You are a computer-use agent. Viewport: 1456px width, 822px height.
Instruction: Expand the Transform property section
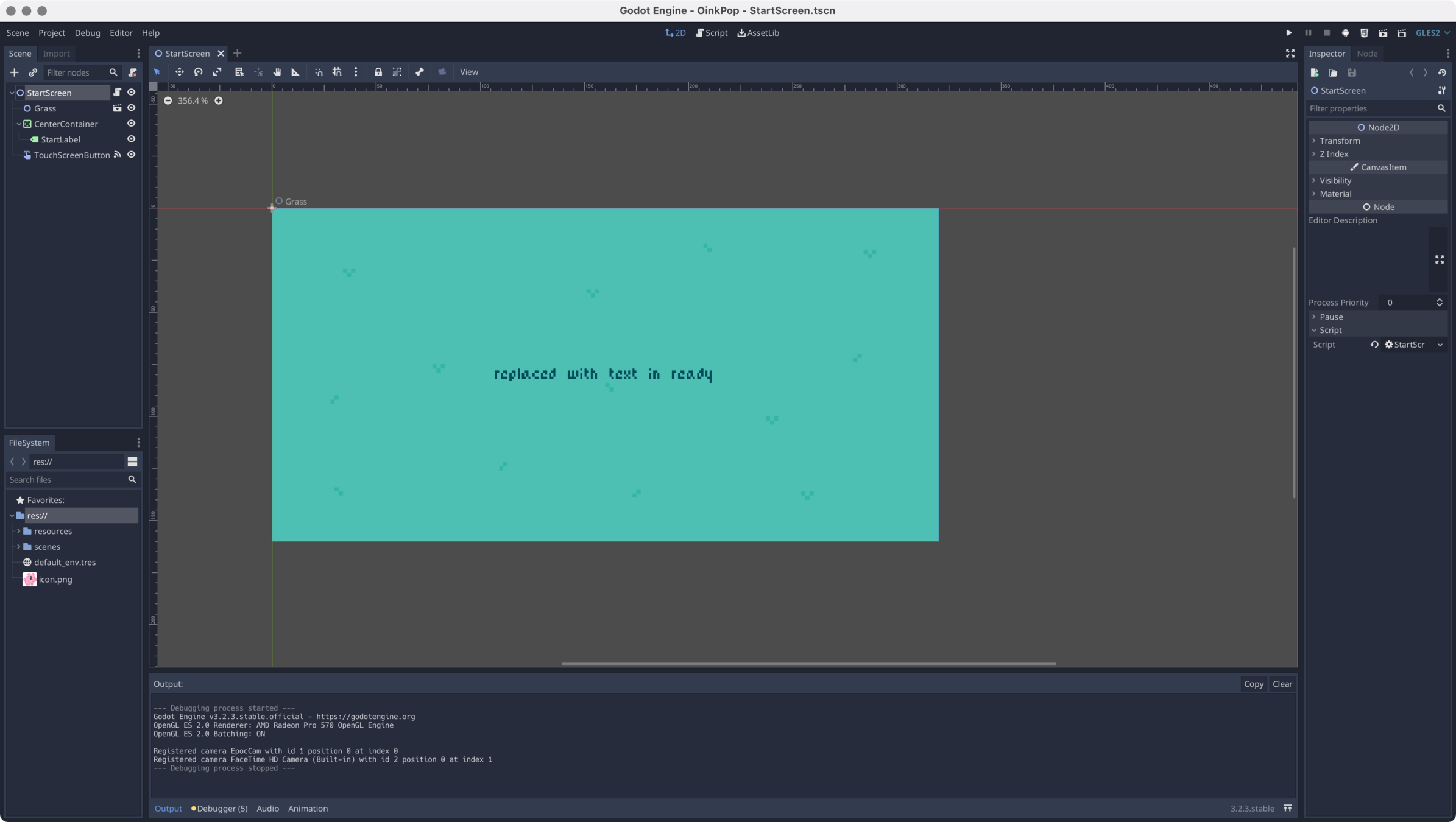point(1339,141)
